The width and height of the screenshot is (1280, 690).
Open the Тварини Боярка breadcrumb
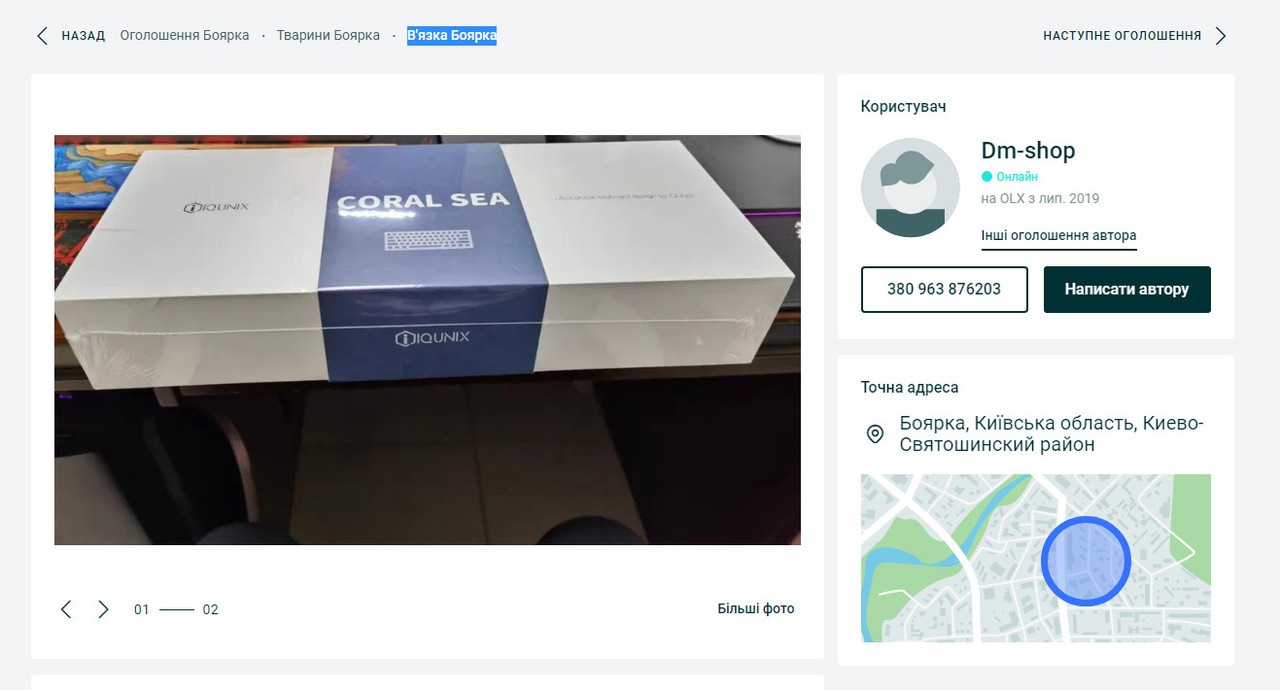(328, 36)
